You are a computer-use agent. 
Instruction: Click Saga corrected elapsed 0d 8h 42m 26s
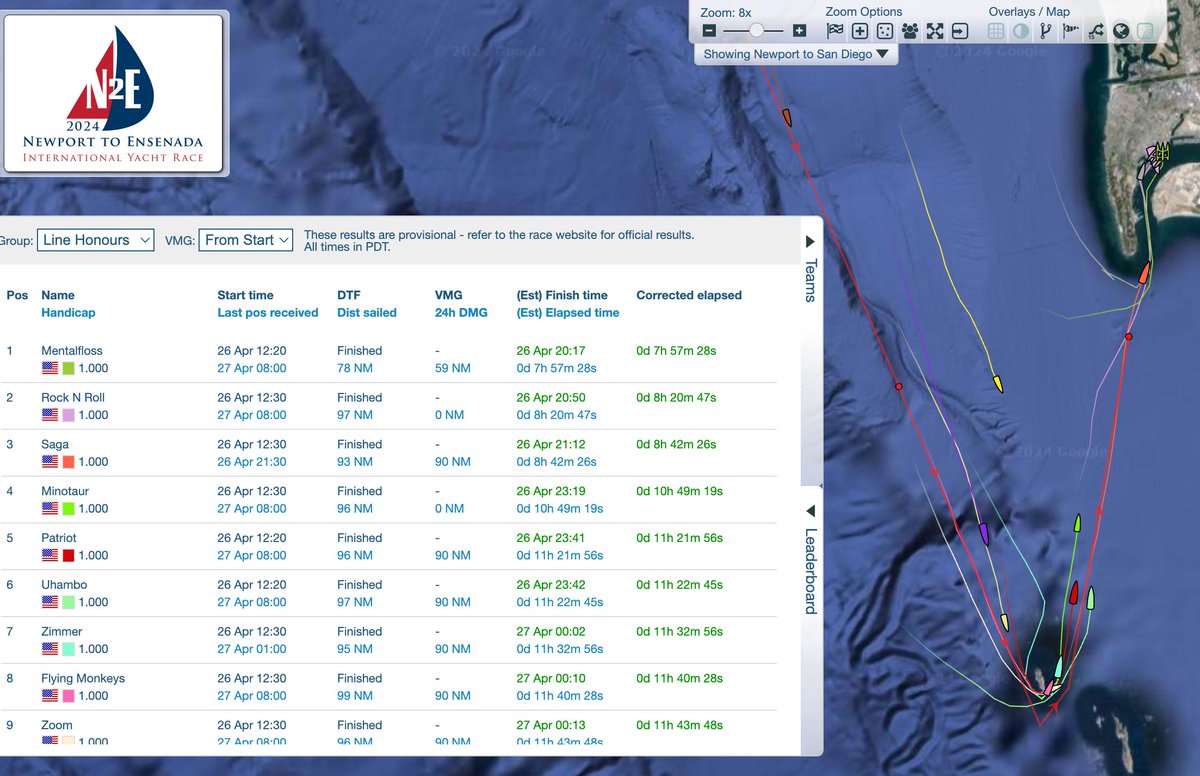(x=676, y=445)
